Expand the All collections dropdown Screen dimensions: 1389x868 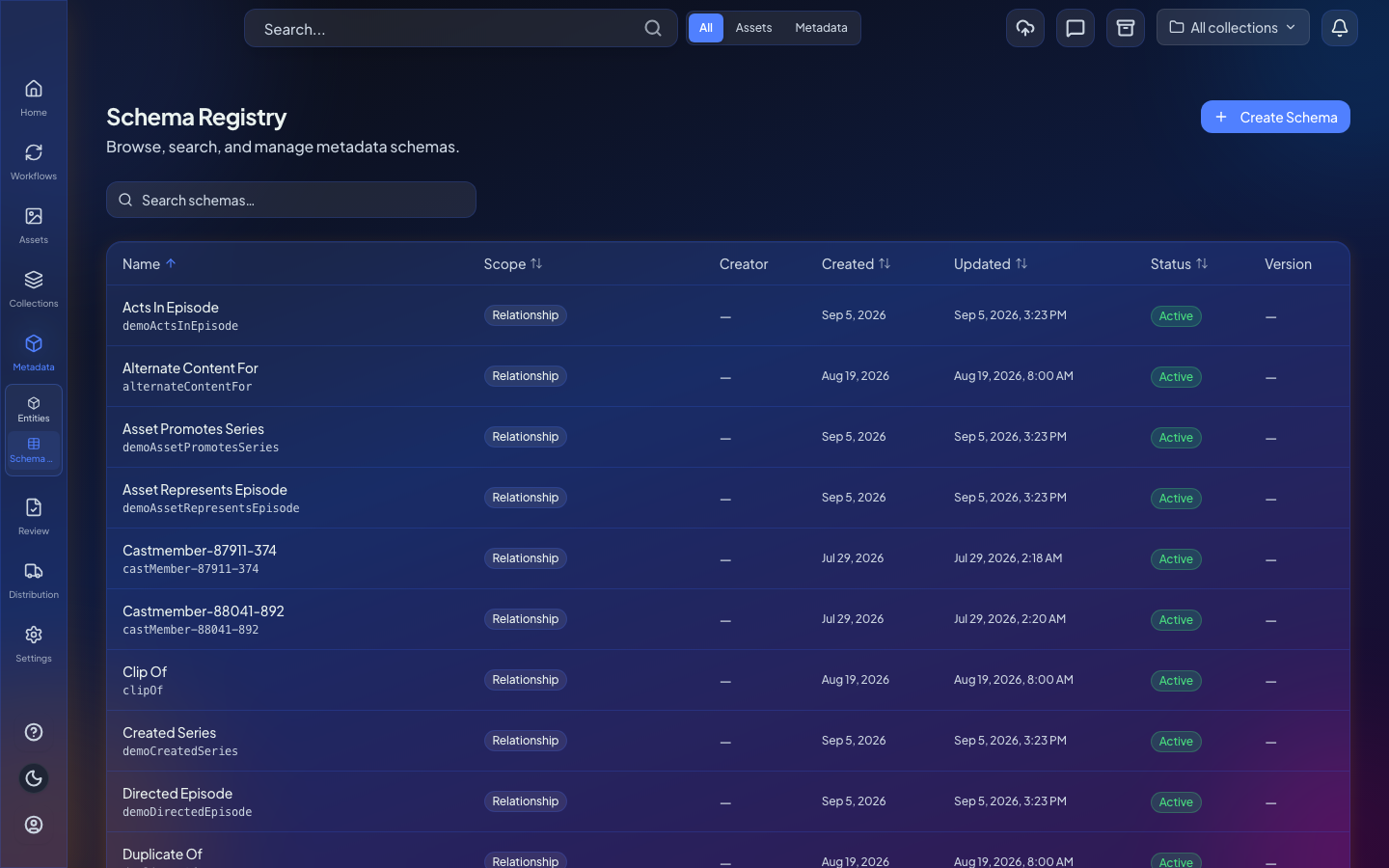point(1233,28)
